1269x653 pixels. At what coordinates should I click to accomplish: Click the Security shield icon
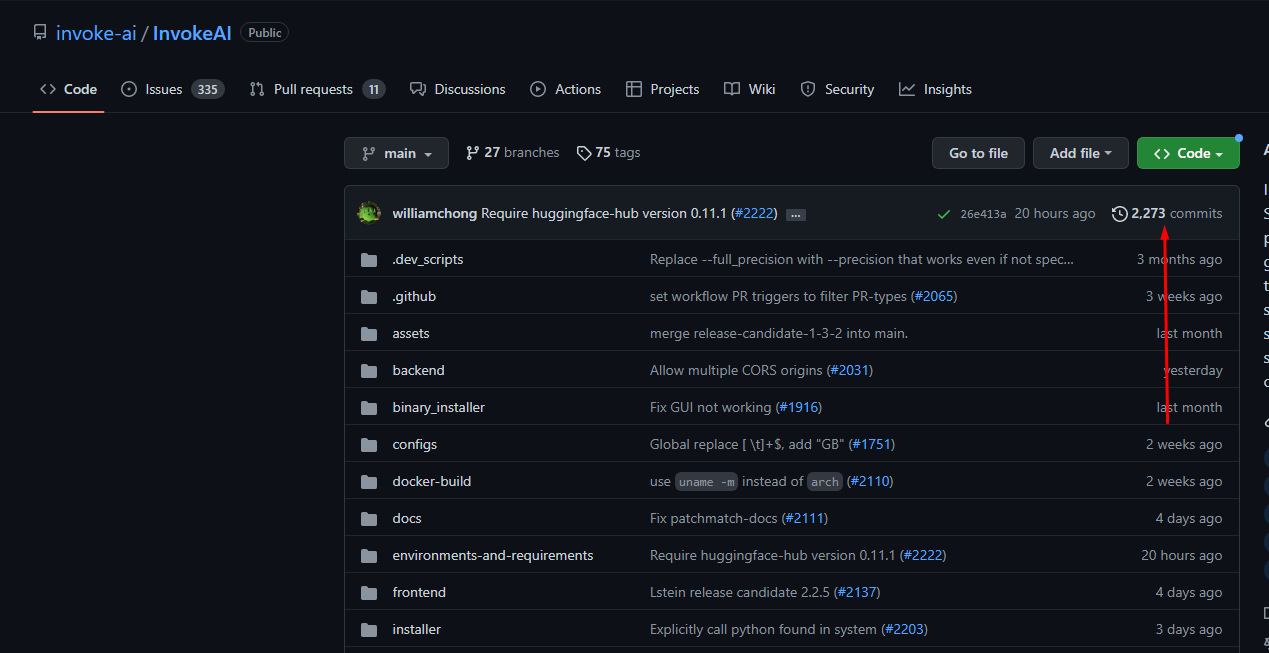pyautogui.click(x=807, y=89)
